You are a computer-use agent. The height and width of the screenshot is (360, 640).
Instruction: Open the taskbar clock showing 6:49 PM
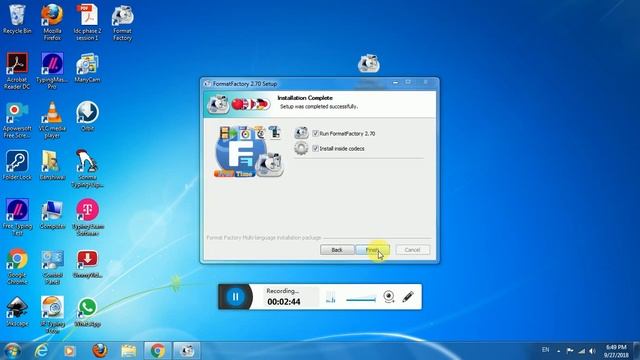click(x=616, y=351)
